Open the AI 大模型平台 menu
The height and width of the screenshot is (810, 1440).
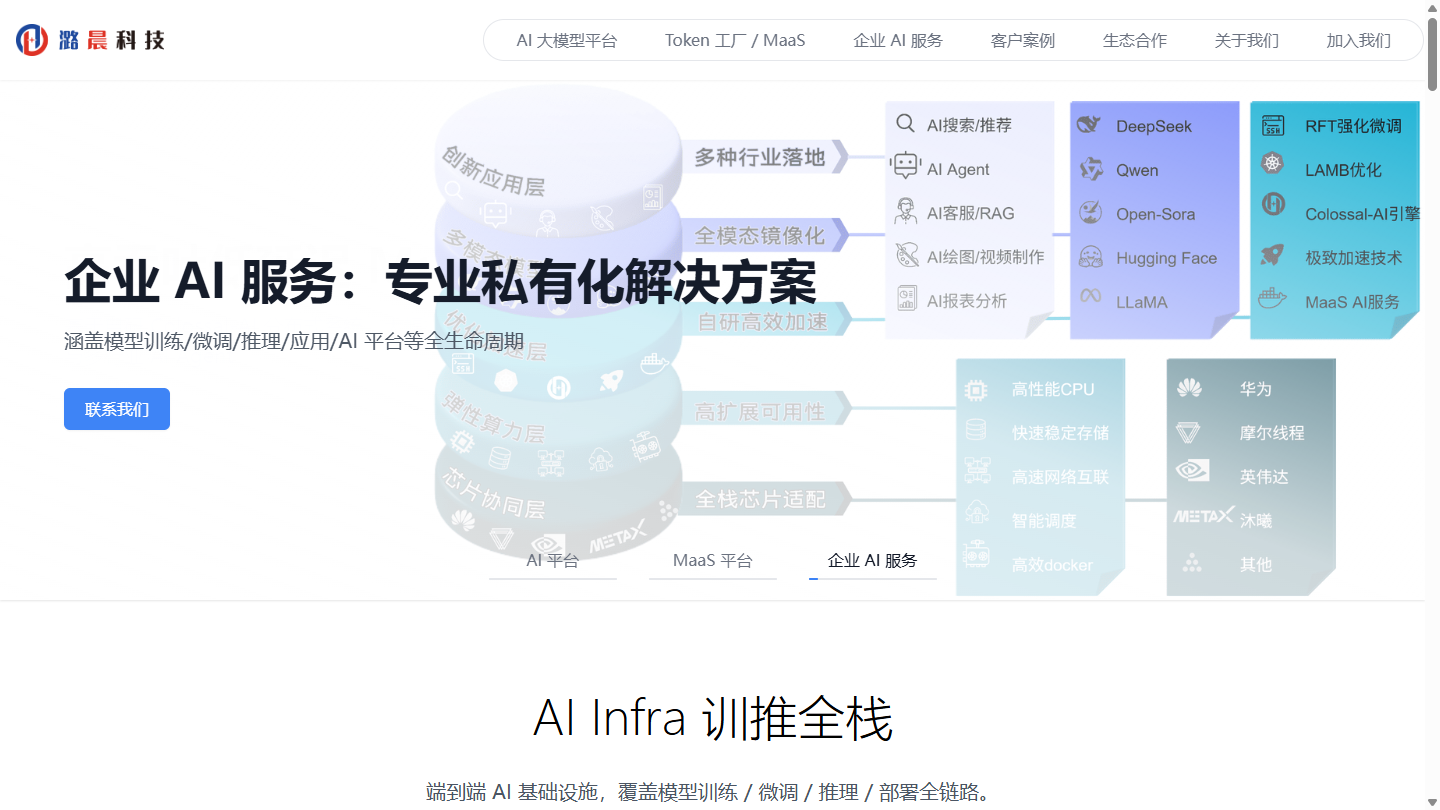[x=567, y=41]
